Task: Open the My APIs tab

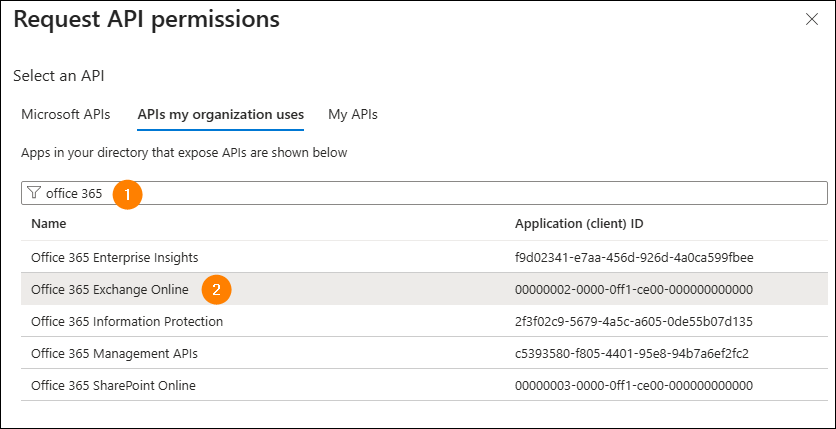Action: coord(353,114)
